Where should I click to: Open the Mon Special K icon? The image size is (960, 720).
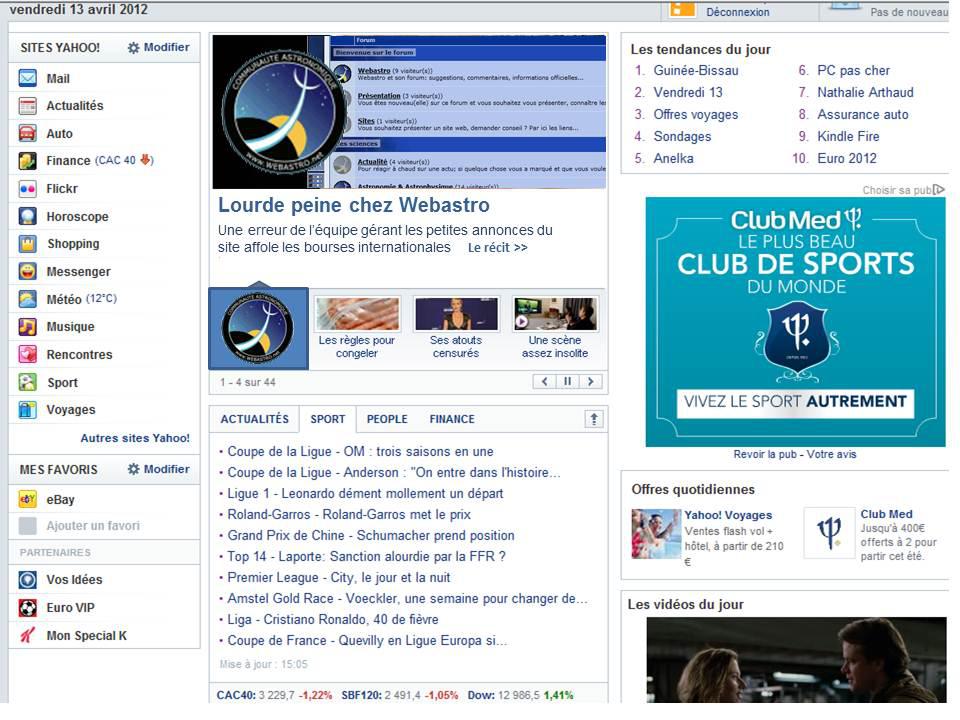[x=28, y=636]
